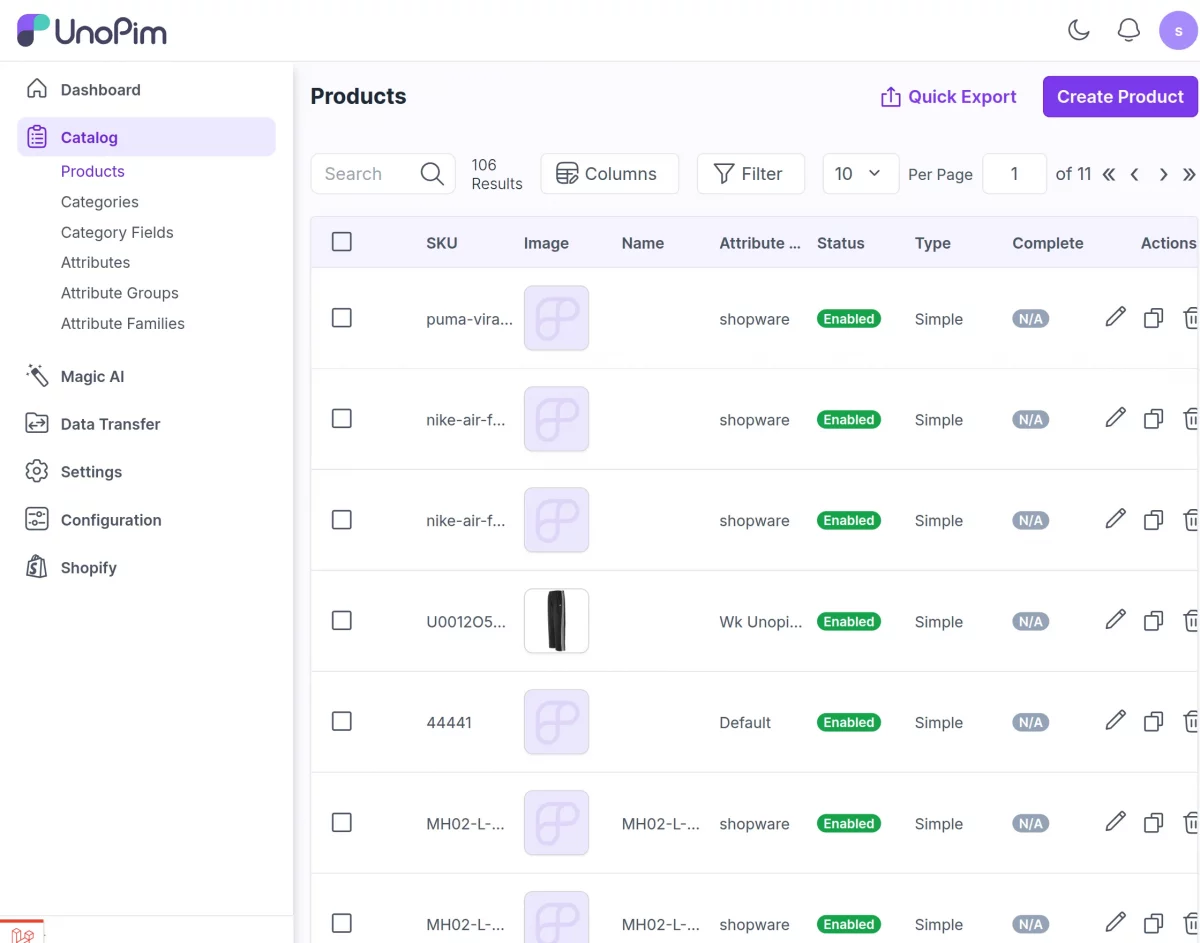1200x943 pixels.
Task: Click the UnoPim logo
Action: [x=92, y=30]
